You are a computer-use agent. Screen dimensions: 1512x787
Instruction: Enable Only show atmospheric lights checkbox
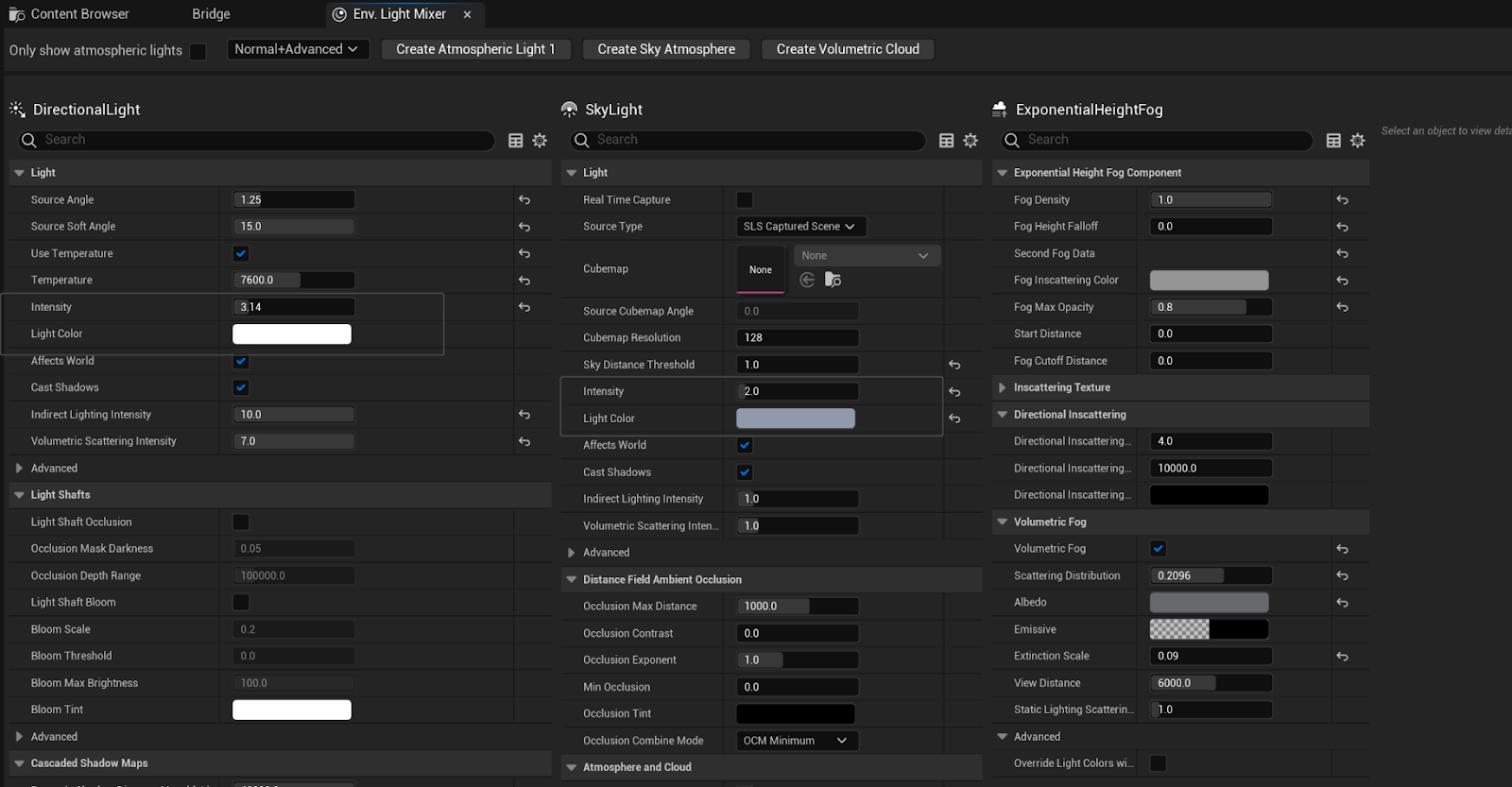(198, 51)
